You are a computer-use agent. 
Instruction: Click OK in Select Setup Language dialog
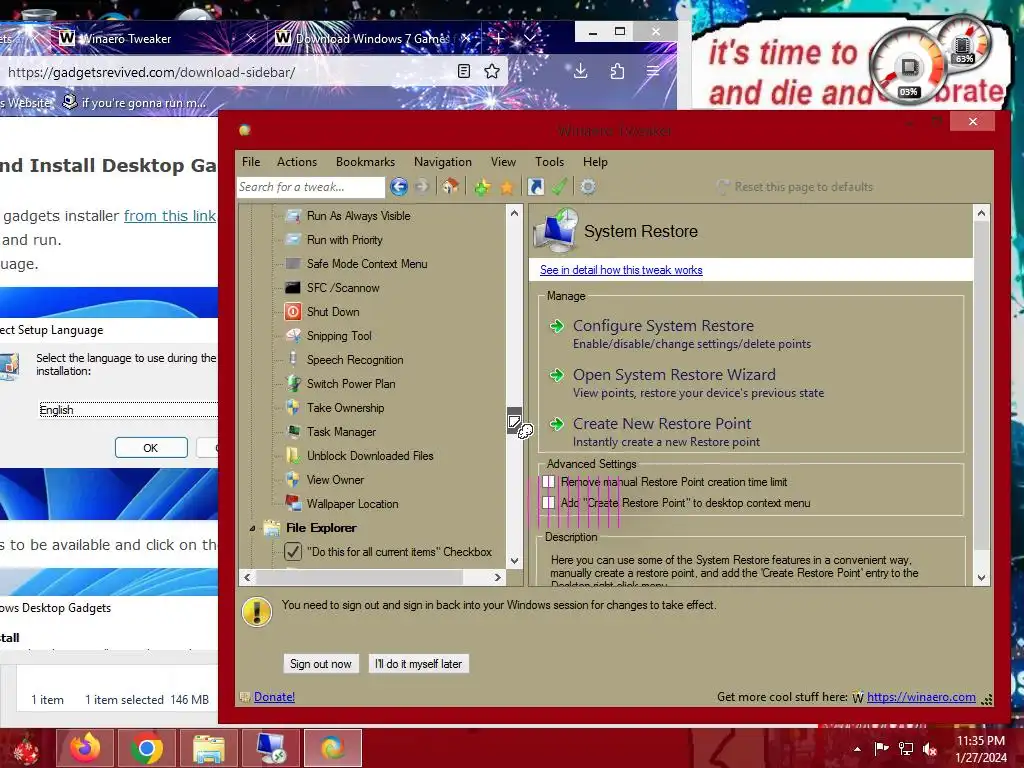(x=151, y=448)
